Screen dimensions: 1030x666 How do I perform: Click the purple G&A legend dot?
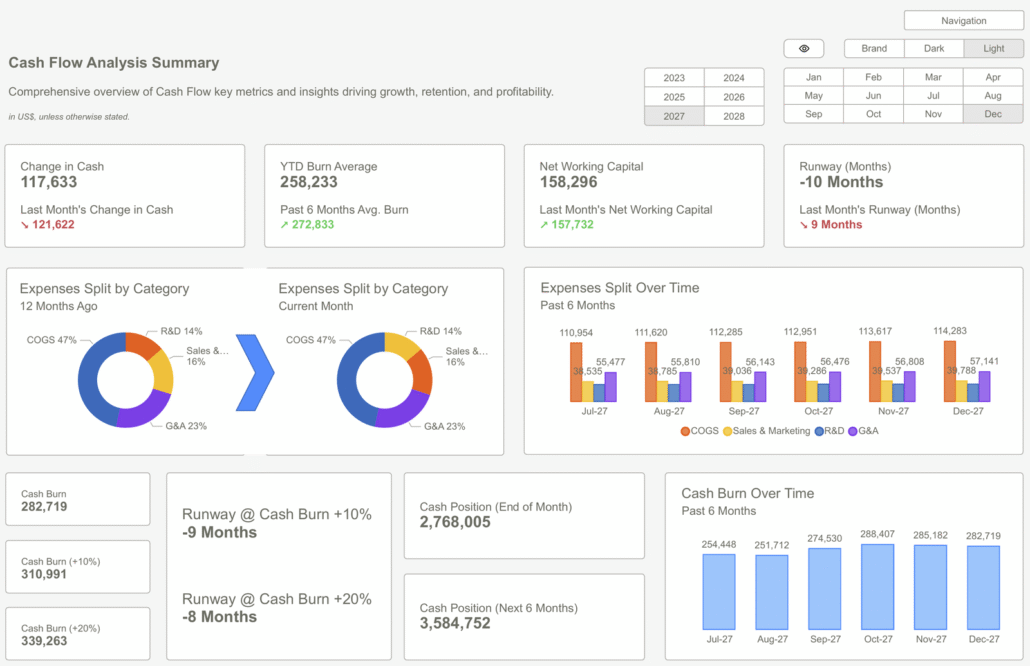tap(853, 432)
